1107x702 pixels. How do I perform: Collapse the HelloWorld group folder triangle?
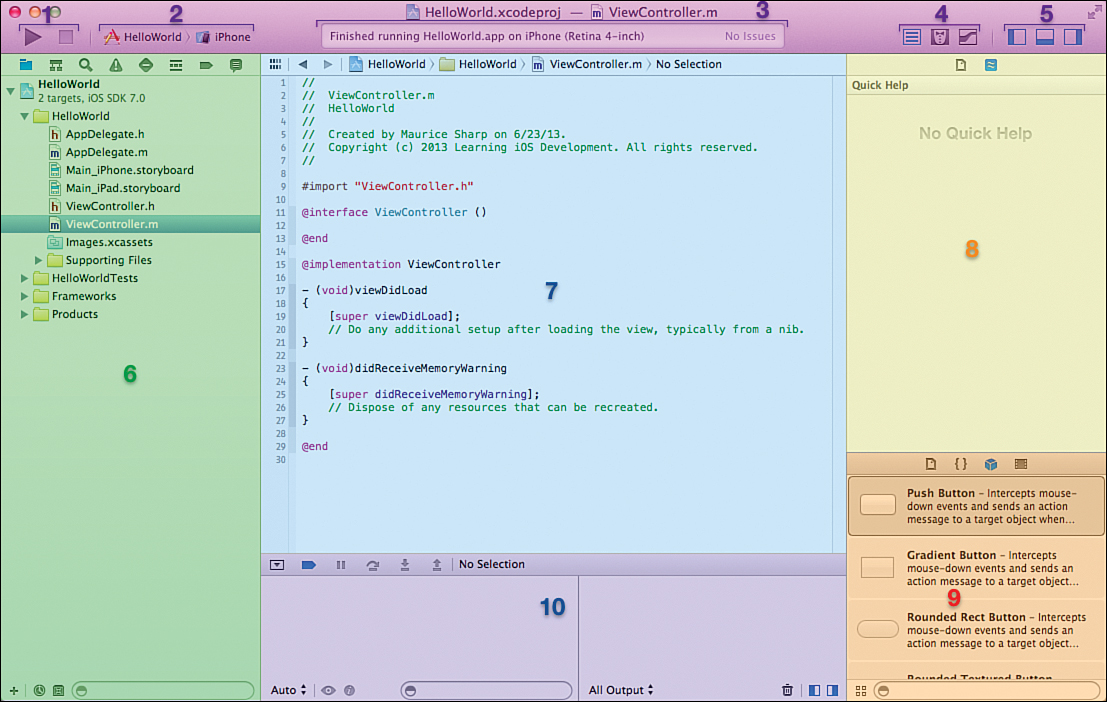[x=25, y=116]
